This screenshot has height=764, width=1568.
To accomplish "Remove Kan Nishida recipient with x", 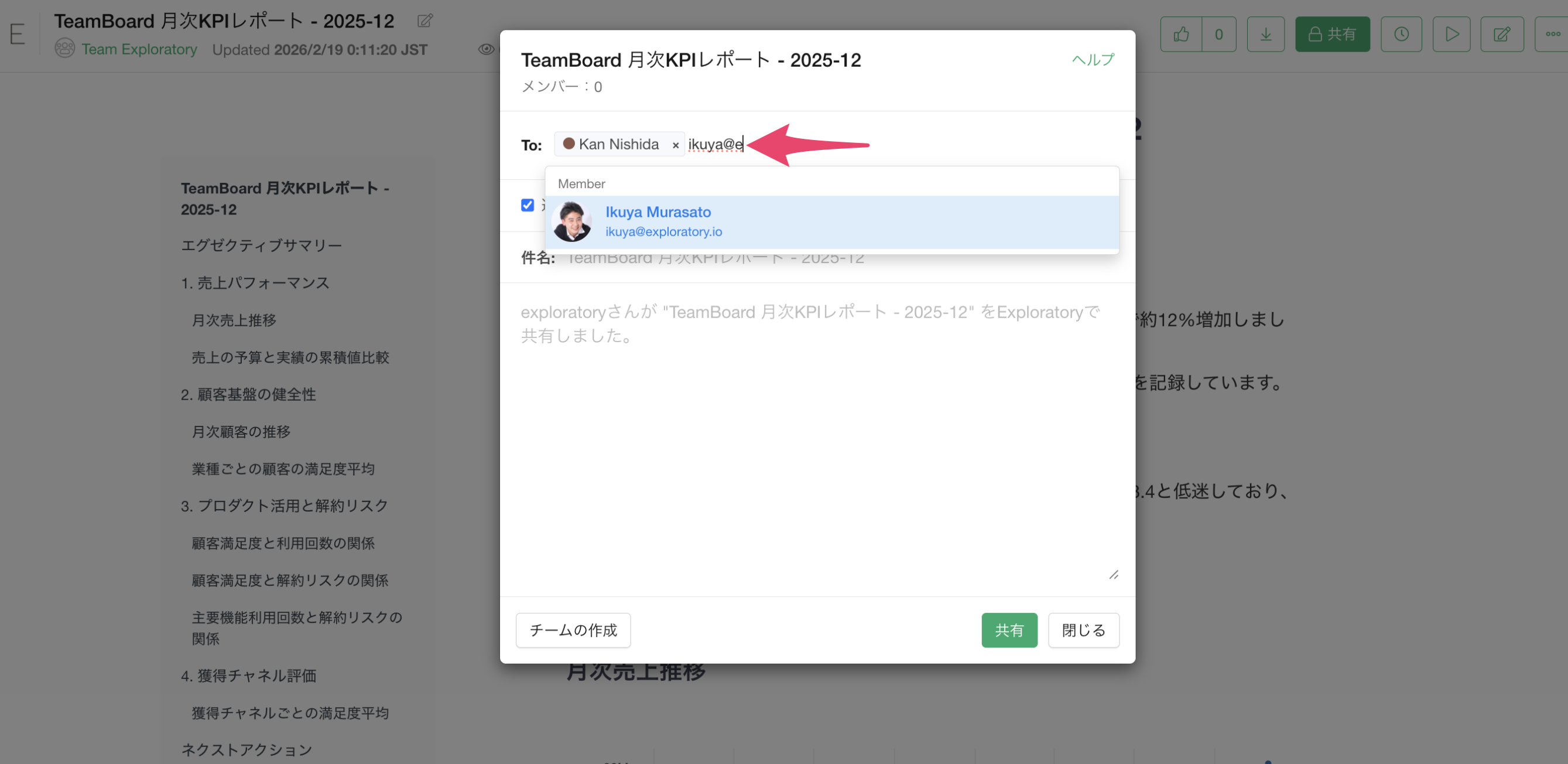I will 675,145.
